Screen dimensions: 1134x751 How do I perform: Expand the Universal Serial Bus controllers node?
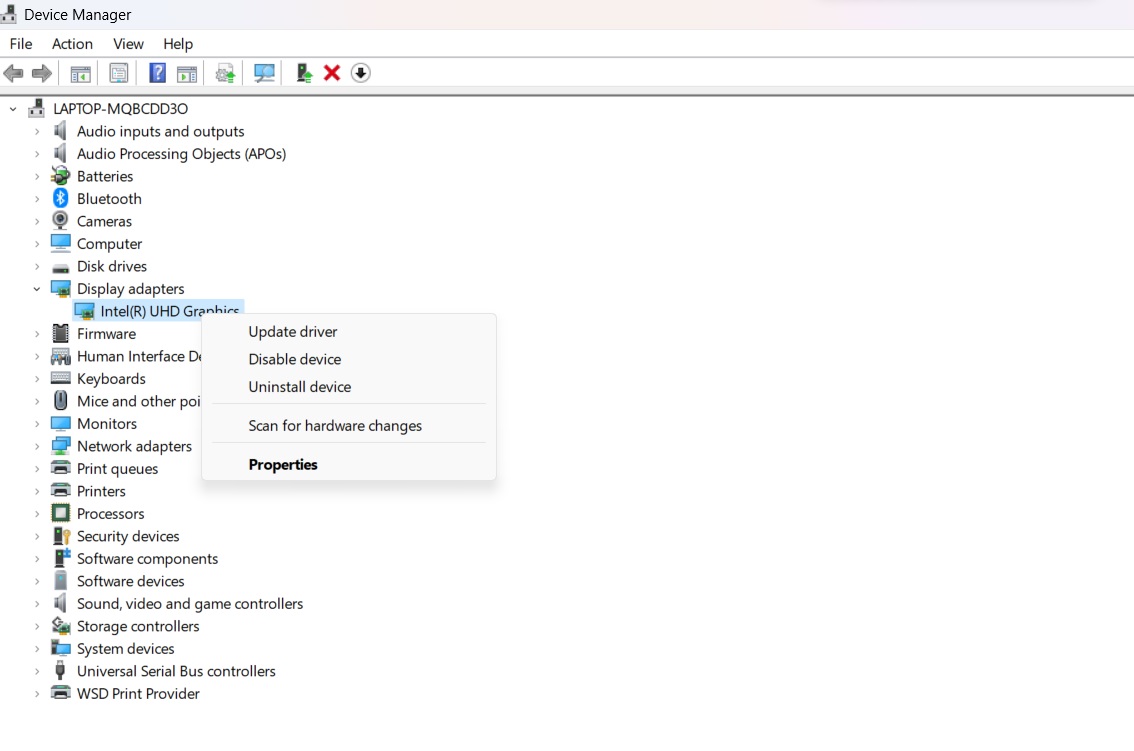37,672
